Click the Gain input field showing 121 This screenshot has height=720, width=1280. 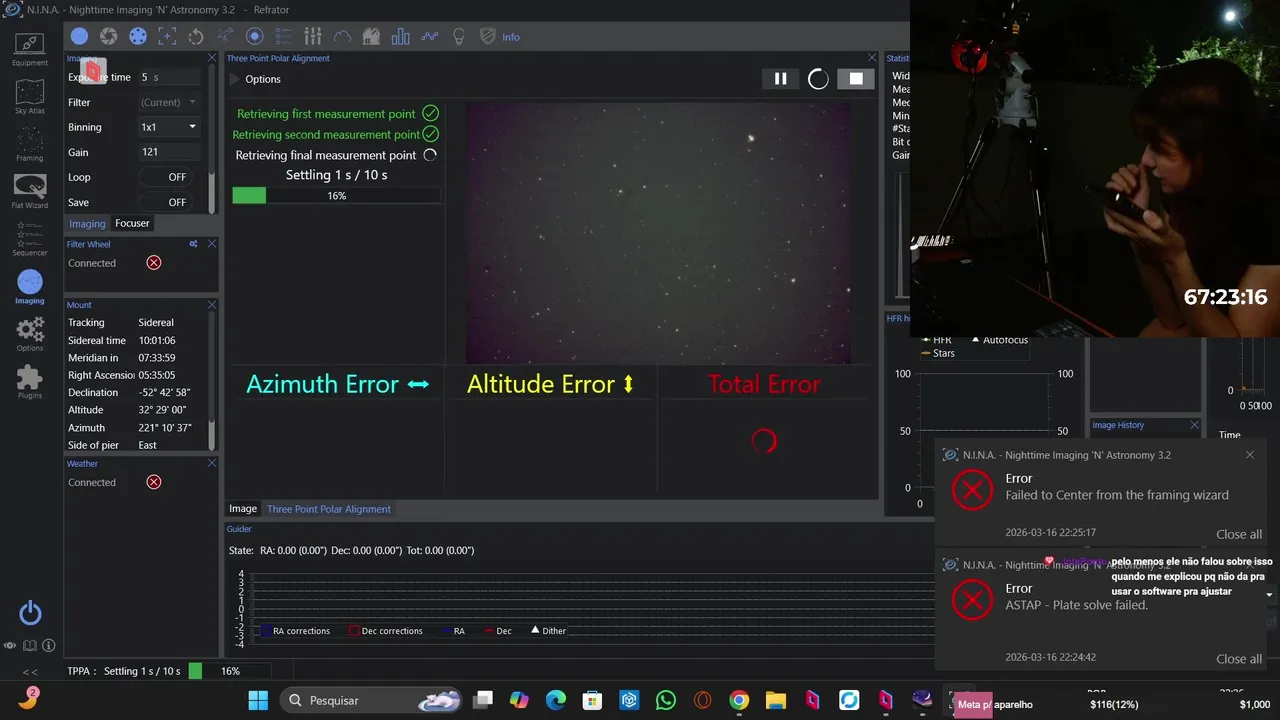pos(168,152)
